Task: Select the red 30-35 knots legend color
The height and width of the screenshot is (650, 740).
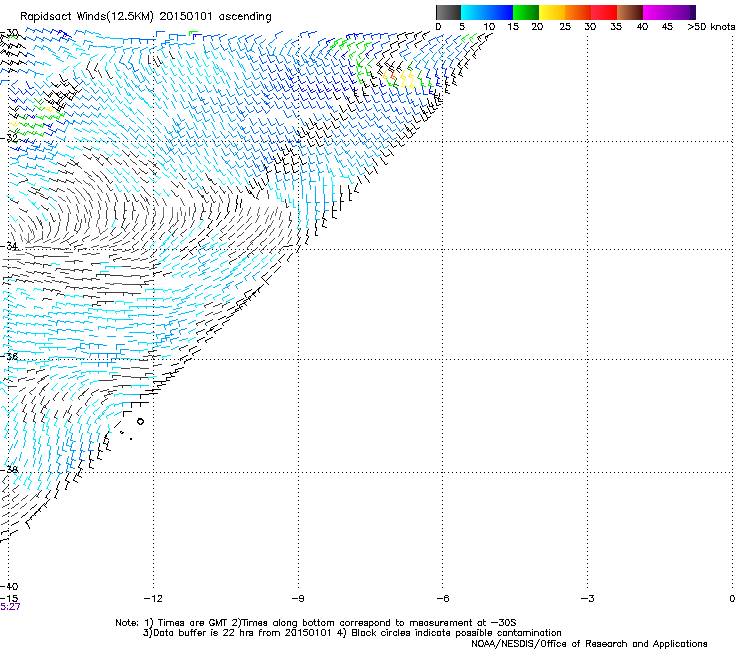Action: [604, 12]
